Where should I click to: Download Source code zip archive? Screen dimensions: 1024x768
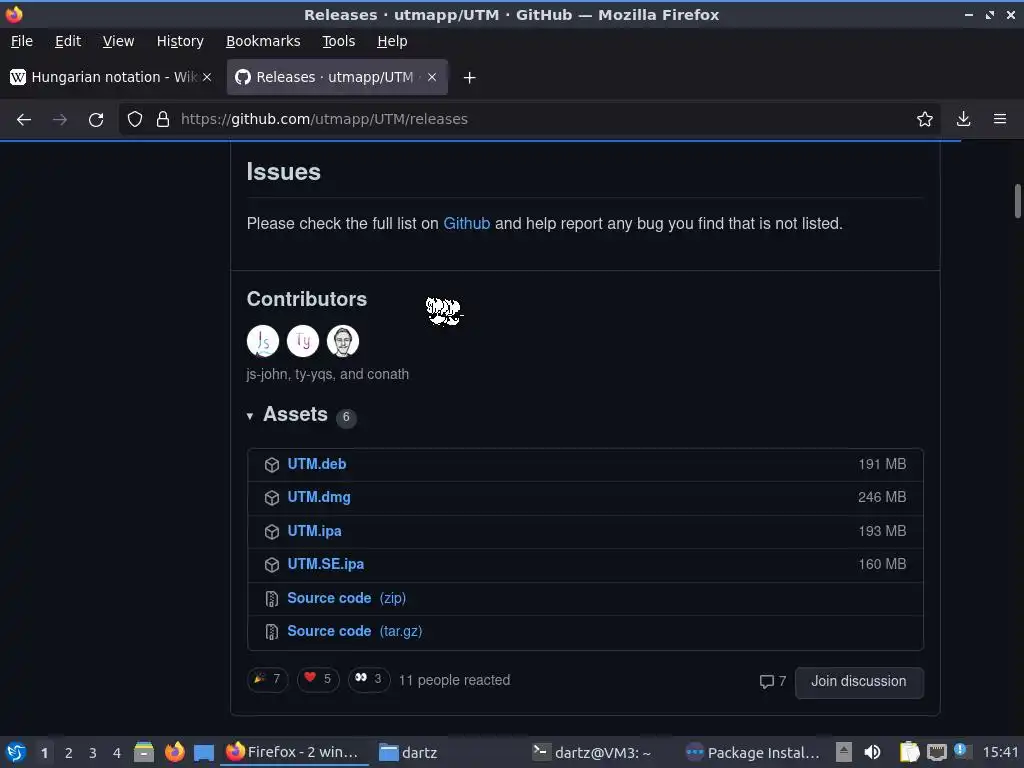coord(346,598)
